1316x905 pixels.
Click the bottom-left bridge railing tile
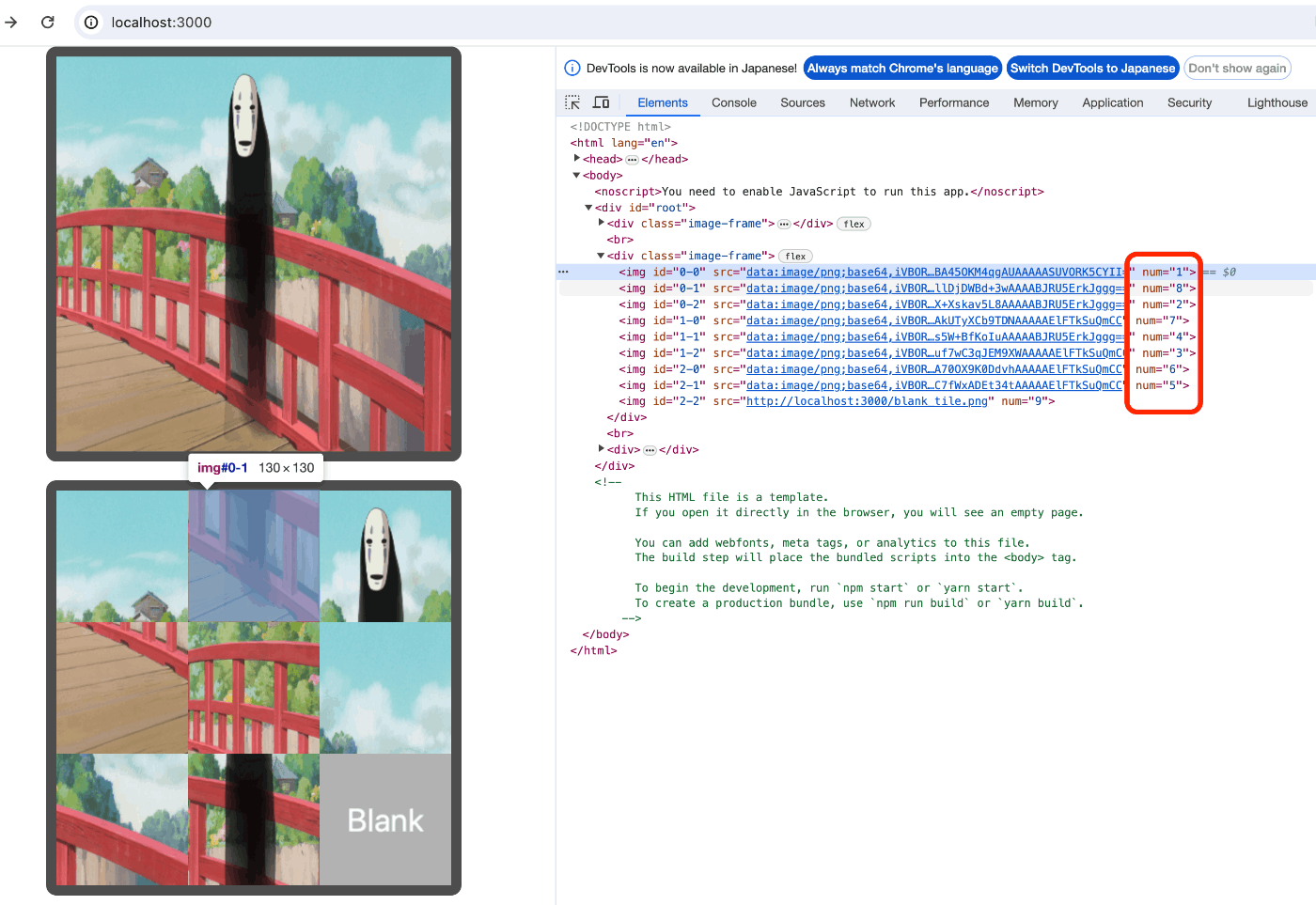click(122, 819)
